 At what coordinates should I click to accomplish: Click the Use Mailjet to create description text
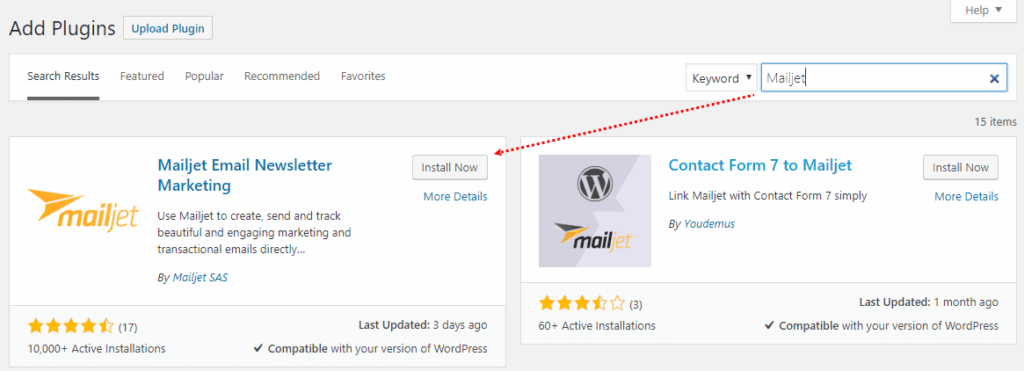click(255, 233)
